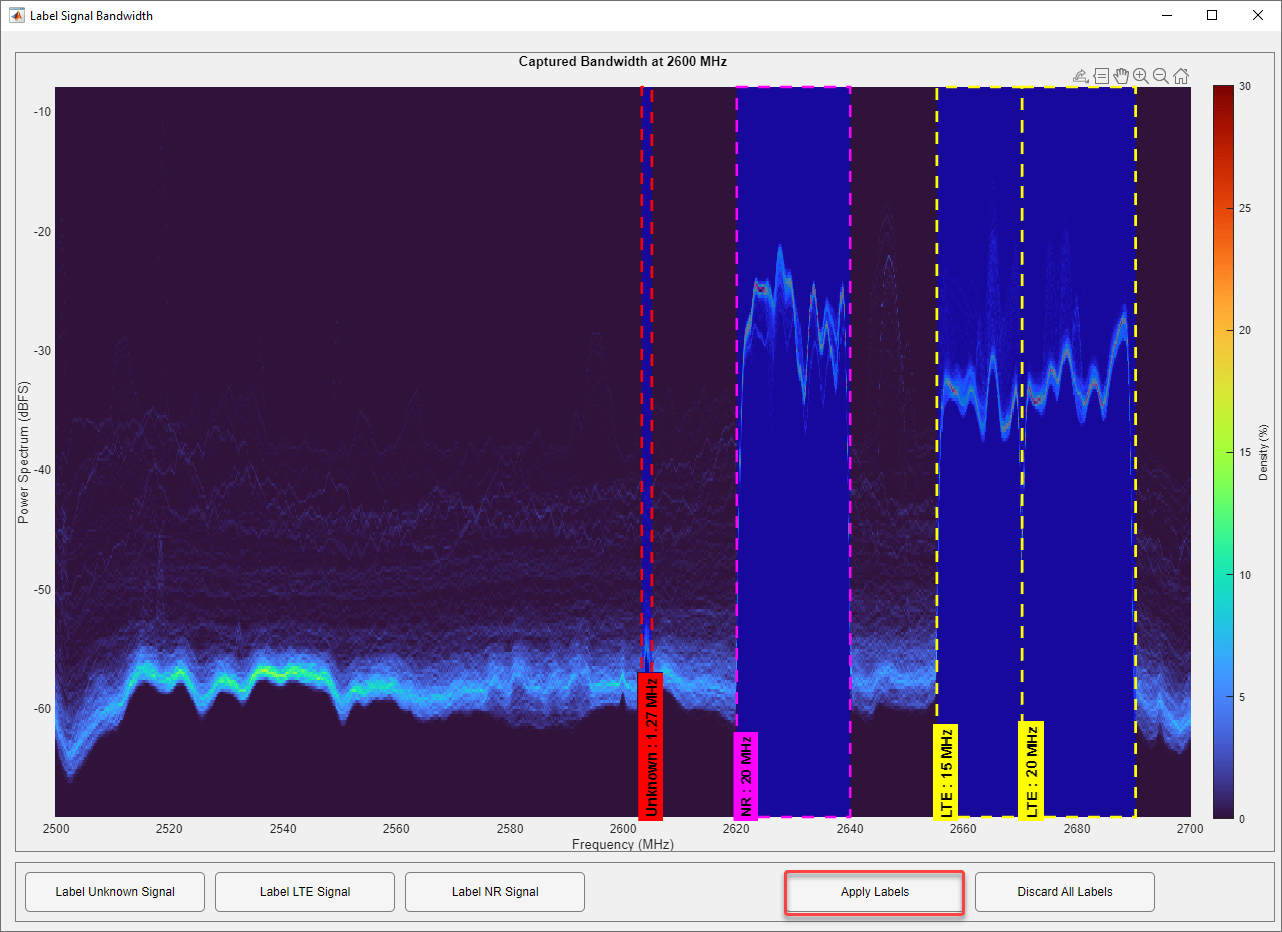Image resolution: width=1282 pixels, height=932 pixels.
Task: Click inside the magenta dashed NR region
Action: [x=793, y=450]
